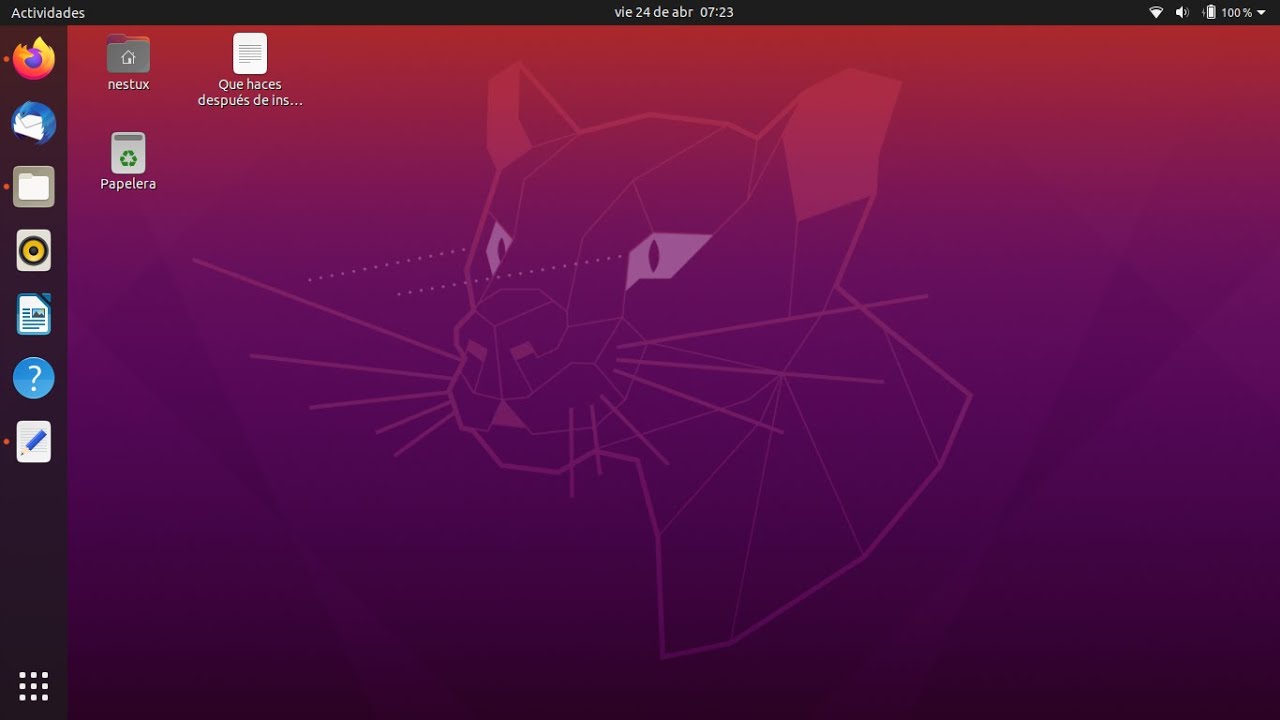Image resolution: width=1280 pixels, height=720 pixels.
Task: Expand the system menu arrow
Action: point(1261,12)
